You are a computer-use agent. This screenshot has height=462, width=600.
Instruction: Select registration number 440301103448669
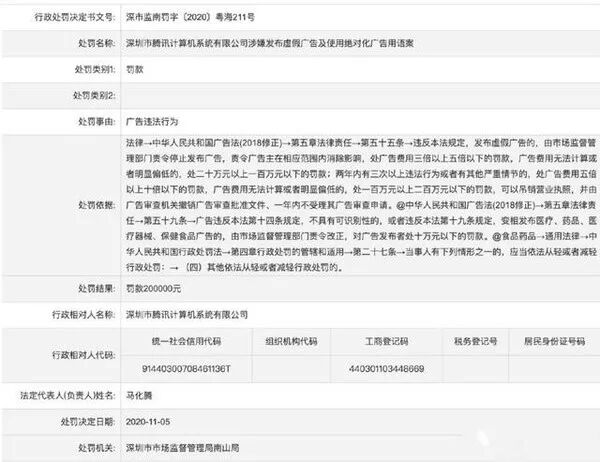[x=386, y=369]
